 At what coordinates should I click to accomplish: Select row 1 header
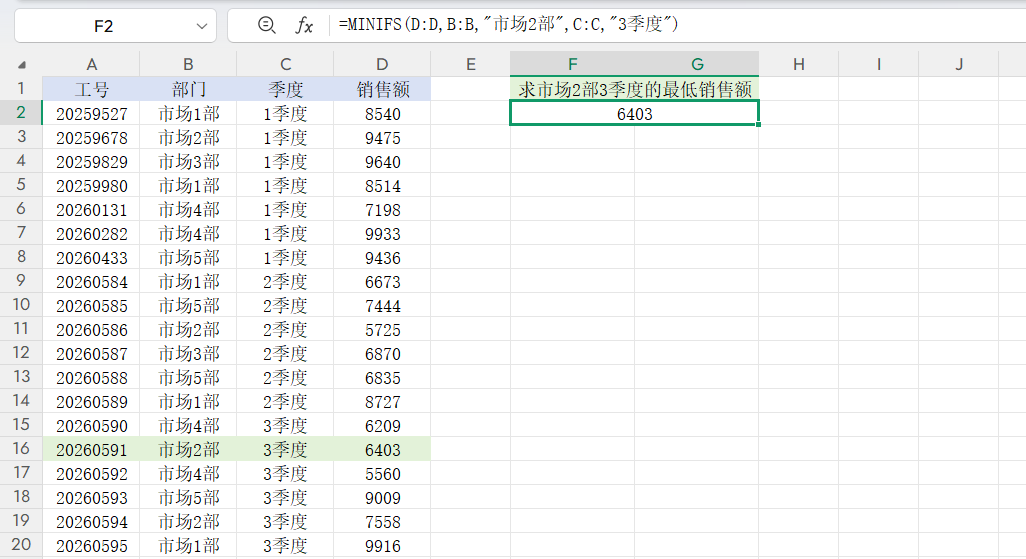21,89
